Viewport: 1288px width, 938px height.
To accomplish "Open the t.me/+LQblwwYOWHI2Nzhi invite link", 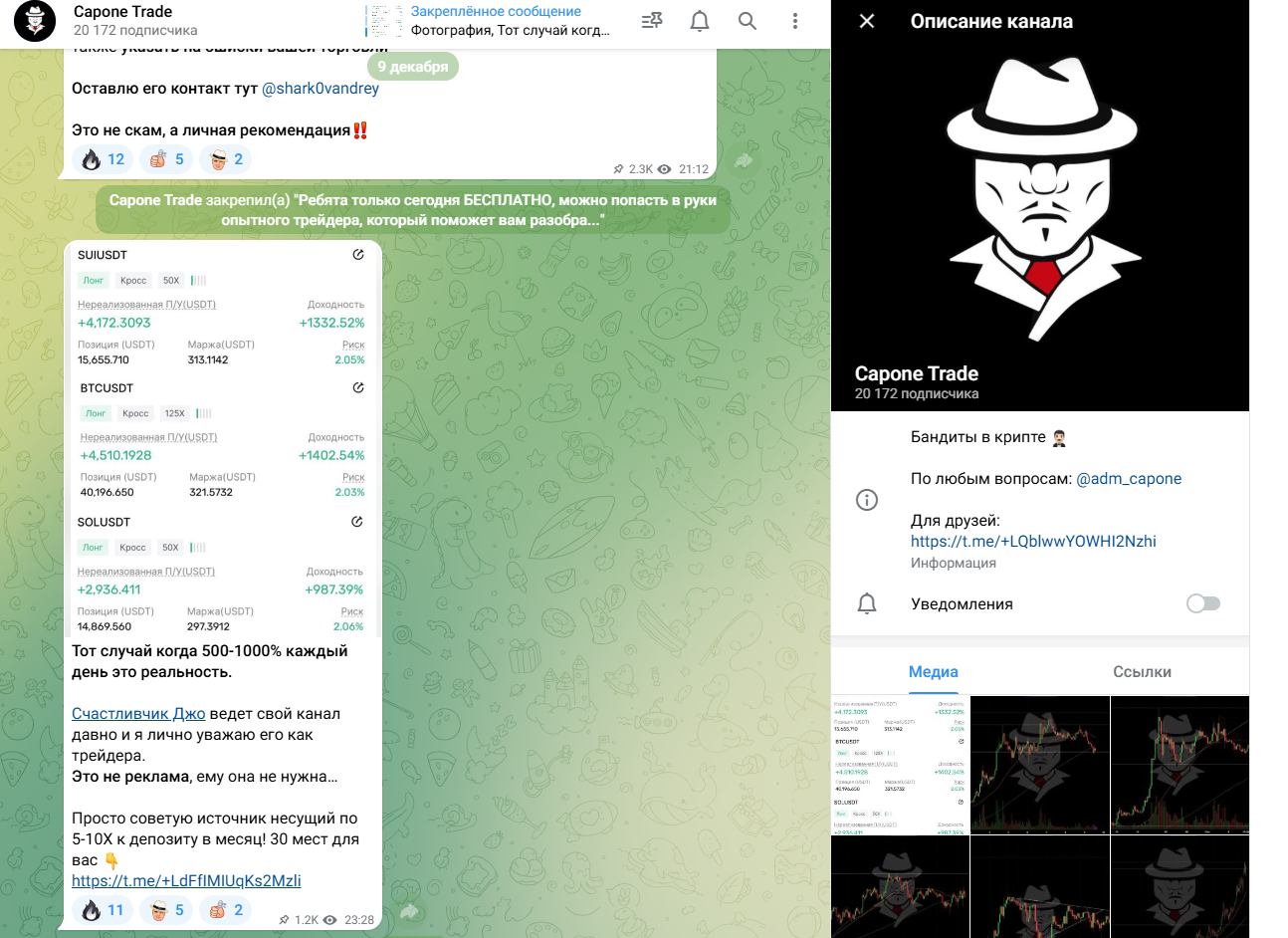I will click(1033, 542).
